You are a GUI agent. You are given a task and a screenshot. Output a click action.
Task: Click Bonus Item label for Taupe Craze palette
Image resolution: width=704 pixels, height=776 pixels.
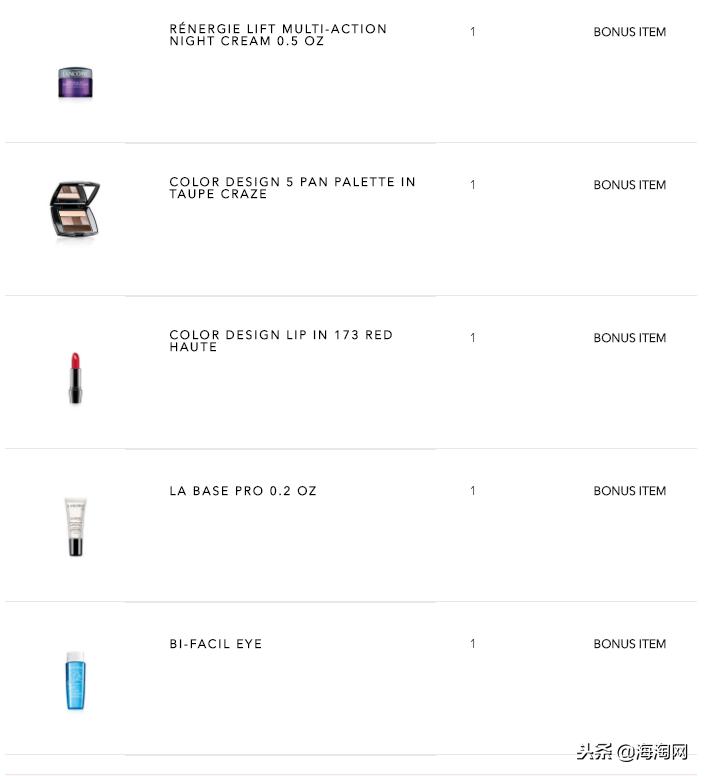point(629,185)
